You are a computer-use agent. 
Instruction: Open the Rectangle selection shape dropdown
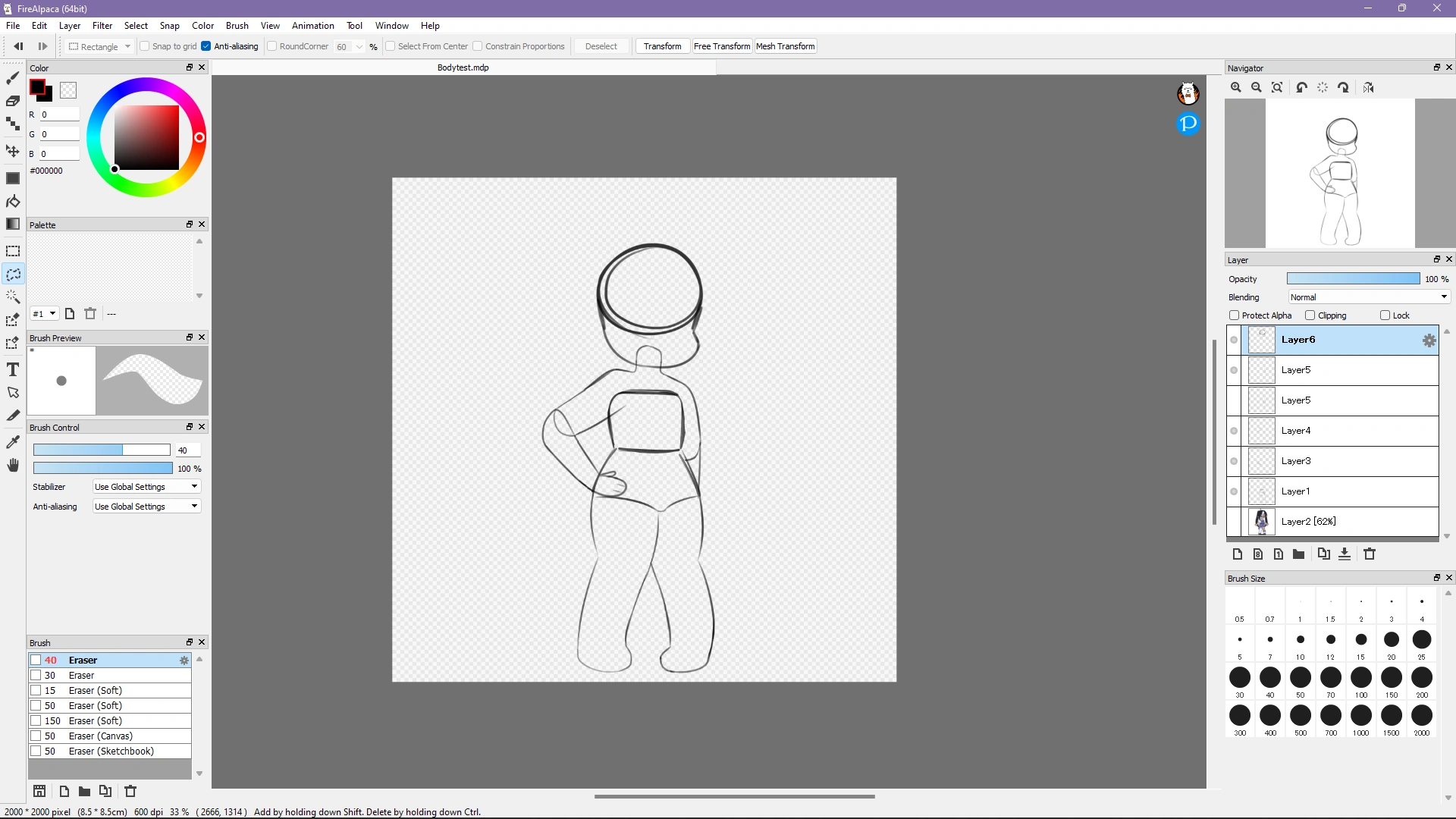[100, 46]
